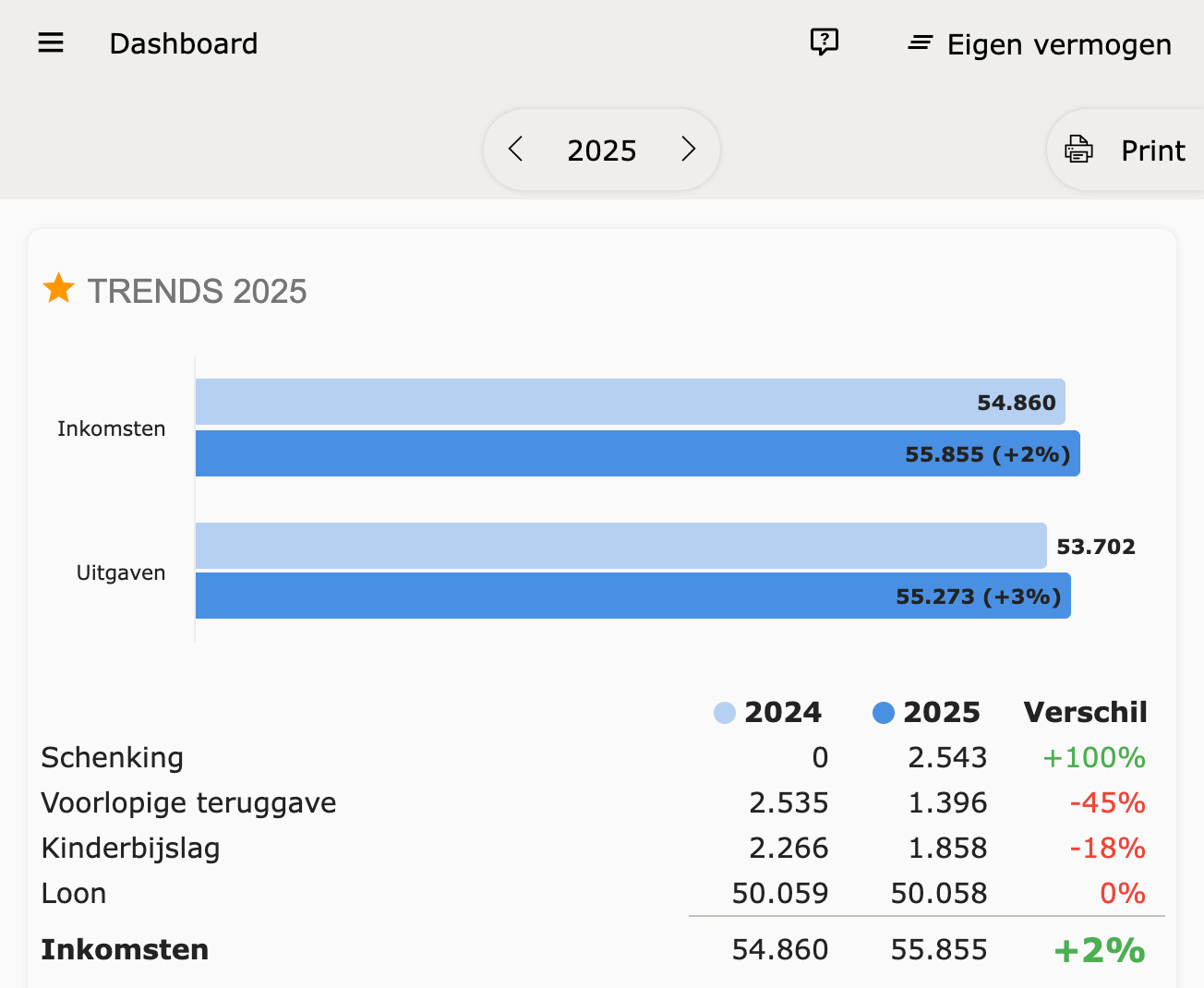Select the Voorlopige teruggave row label
Screen dimensions: 1204x988
188,803
